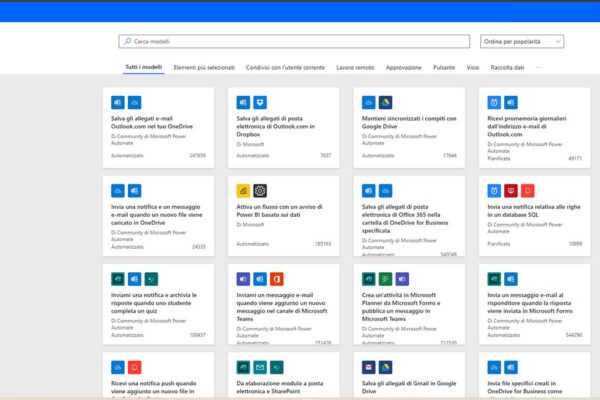Click Outlook icon on Office 365 attachments card

click(368, 191)
